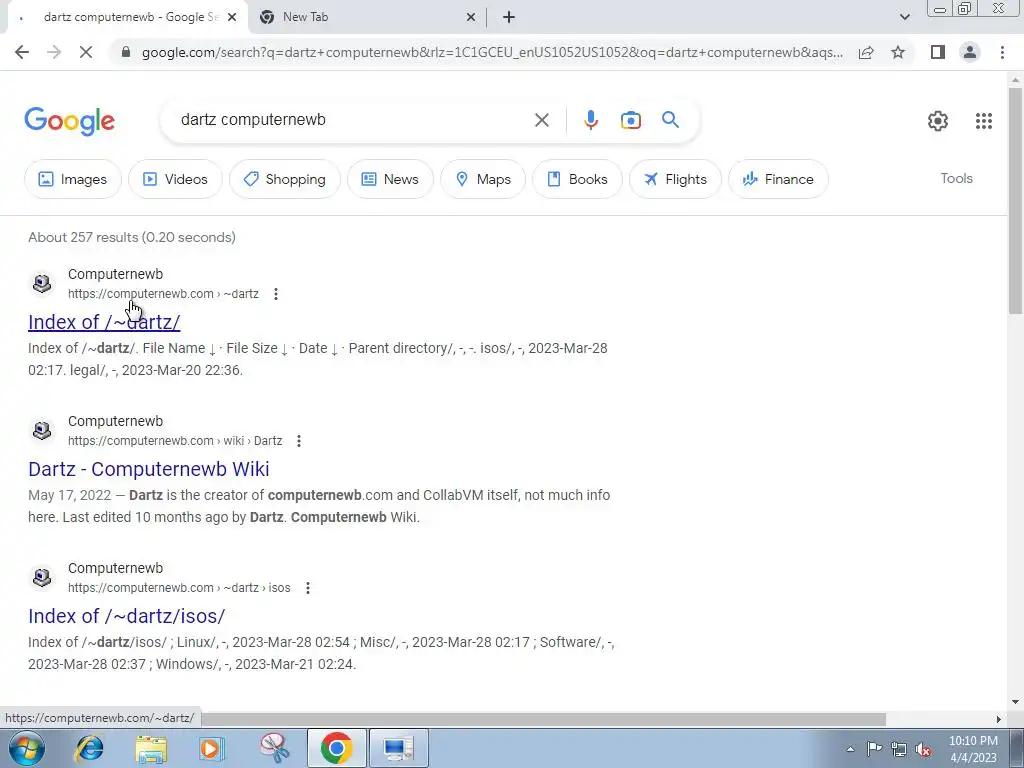Click the scroll down arrow
The image size is (1024, 768).
1015,703
